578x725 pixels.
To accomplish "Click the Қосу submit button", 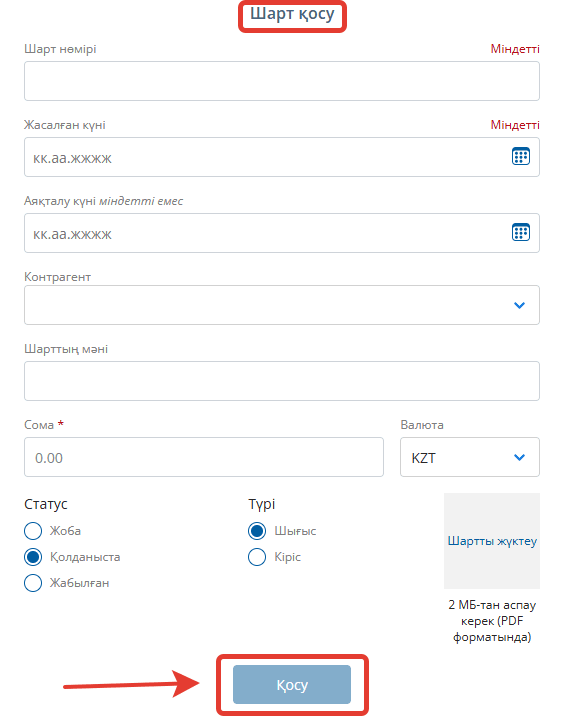I will pos(292,684).
